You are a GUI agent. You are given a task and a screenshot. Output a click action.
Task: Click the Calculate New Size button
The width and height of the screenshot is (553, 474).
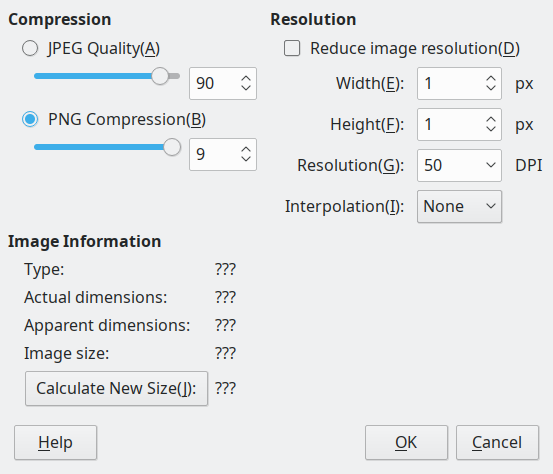click(116, 388)
